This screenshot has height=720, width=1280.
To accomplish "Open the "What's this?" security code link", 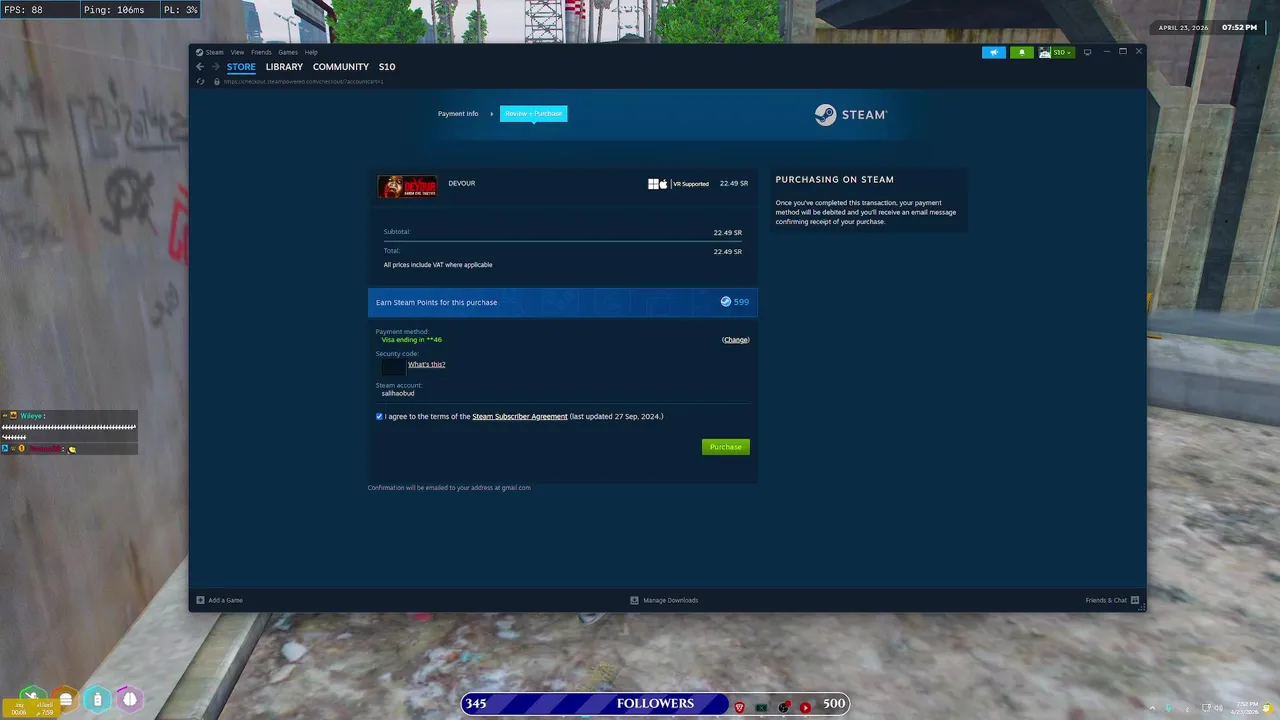I will (426, 364).
